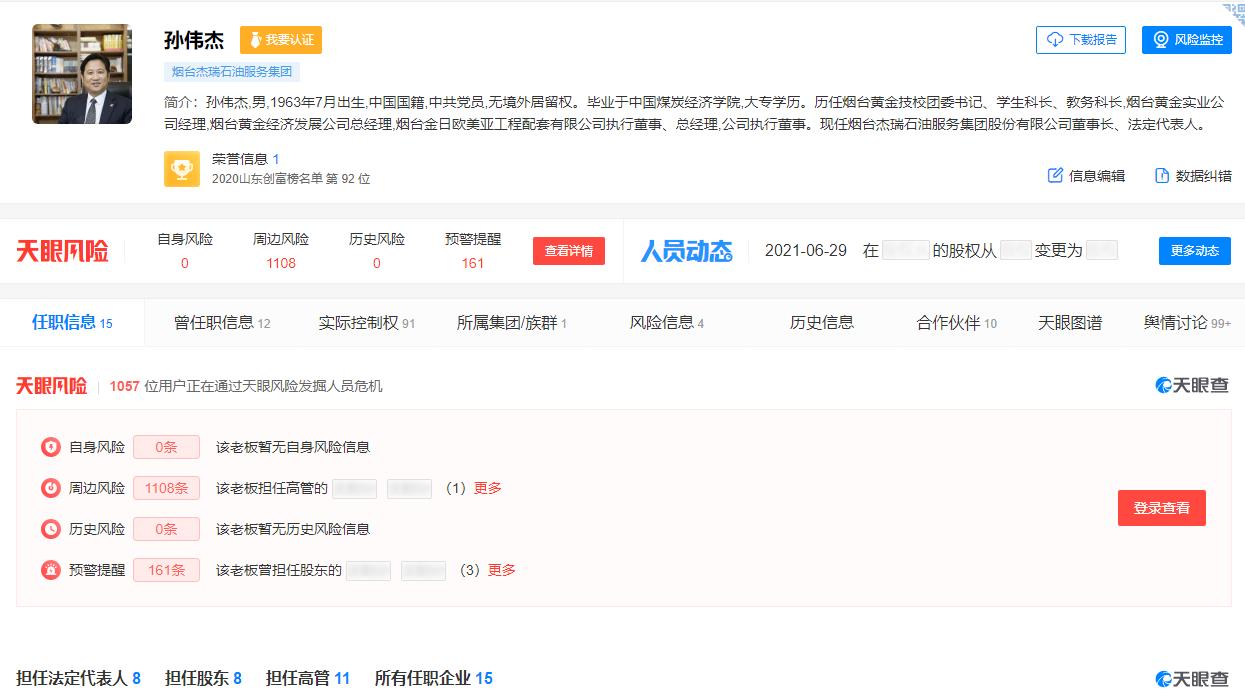Viewport: 1245px width, 700px height.
Task: Click the gold trophy honor icon
Action: point(182,169)
